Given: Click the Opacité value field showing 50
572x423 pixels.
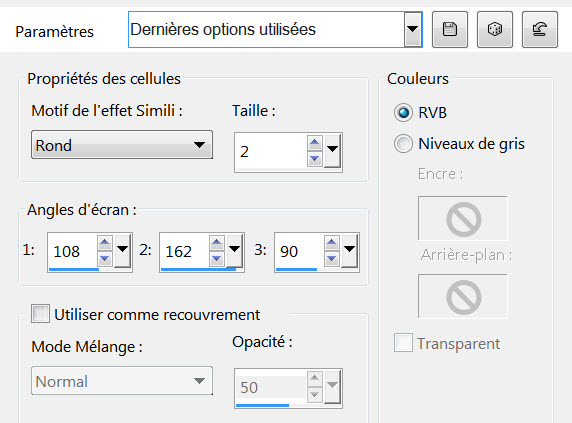Looking at the screenshot, I should pyautogui.click(x=270, y=387).
